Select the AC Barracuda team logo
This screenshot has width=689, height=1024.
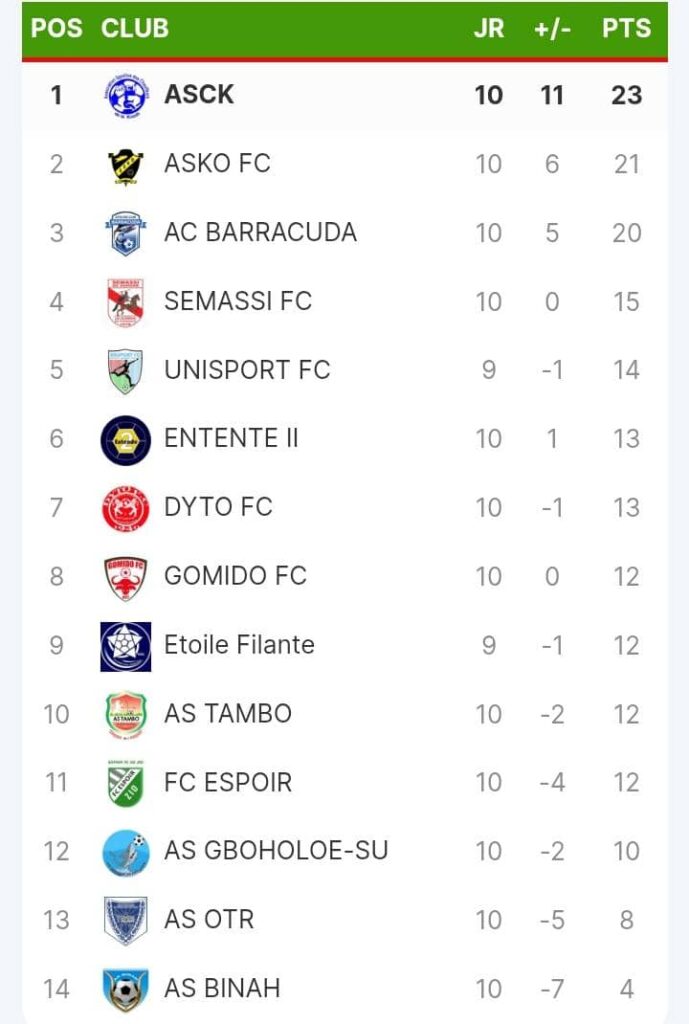coord(126,233)
